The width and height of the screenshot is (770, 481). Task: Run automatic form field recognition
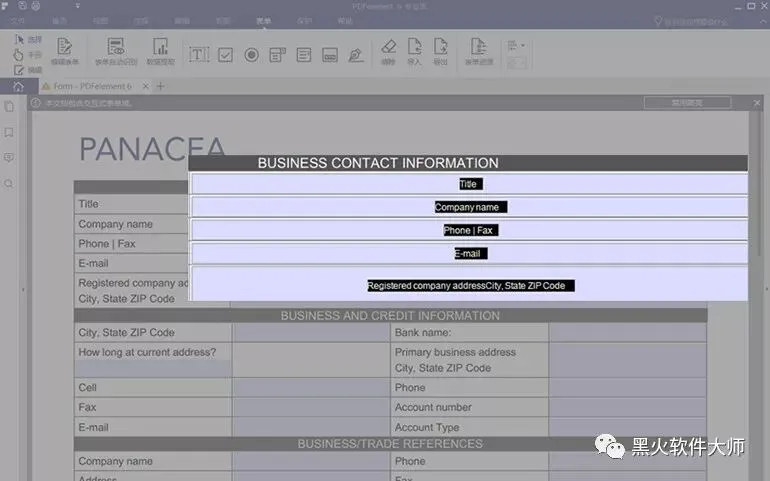116,52
